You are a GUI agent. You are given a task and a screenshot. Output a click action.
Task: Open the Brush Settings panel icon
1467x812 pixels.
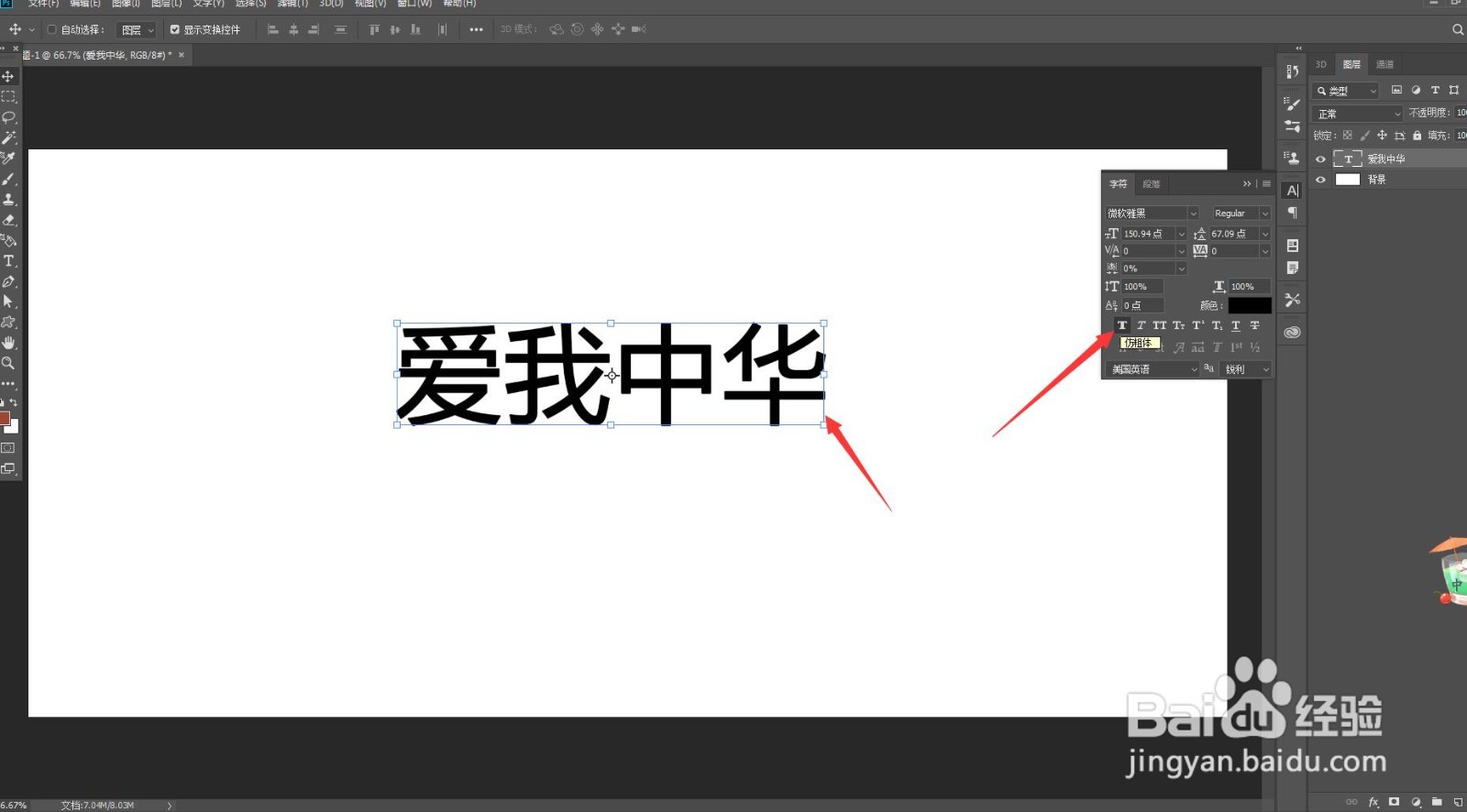[x=1292, y=104]
